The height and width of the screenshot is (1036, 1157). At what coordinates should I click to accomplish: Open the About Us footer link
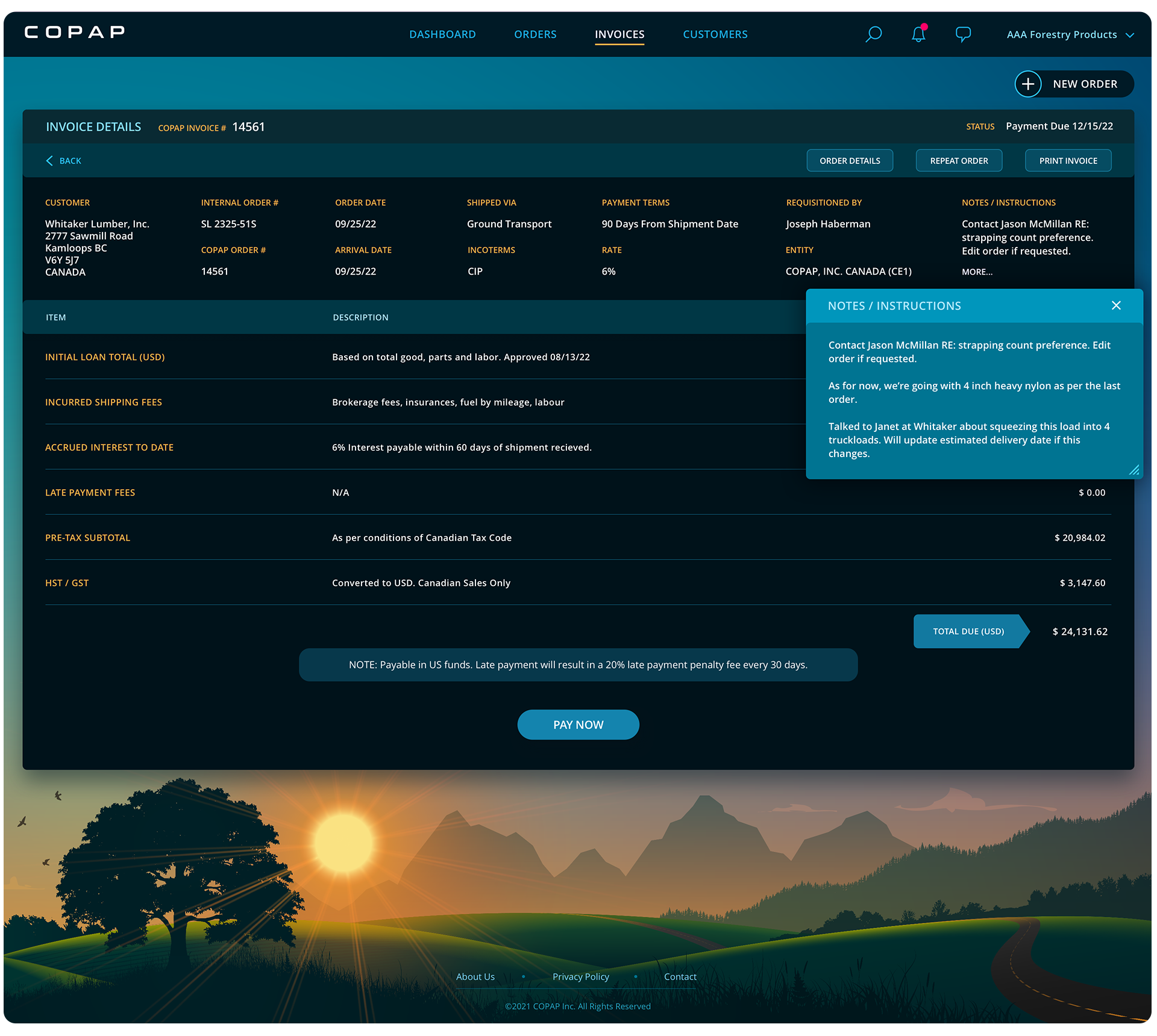point(475,976)
